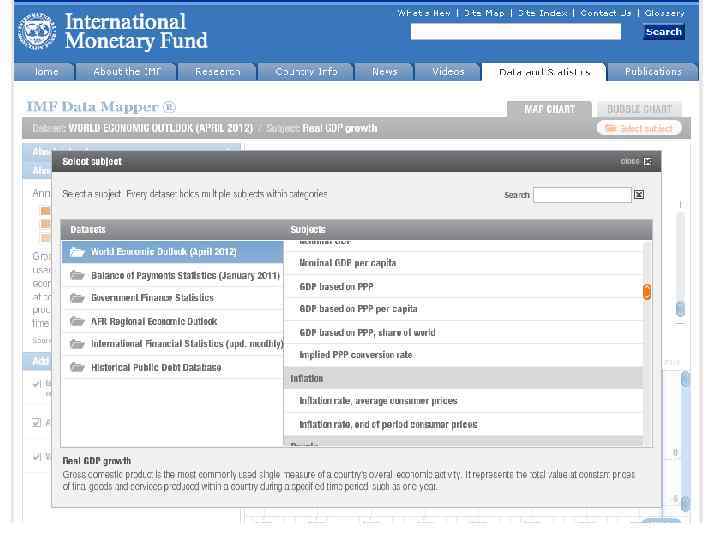The height and width of the screenshot is (540, 720).
Task: Open the Videos tab
Action: [x=448, y=72]
